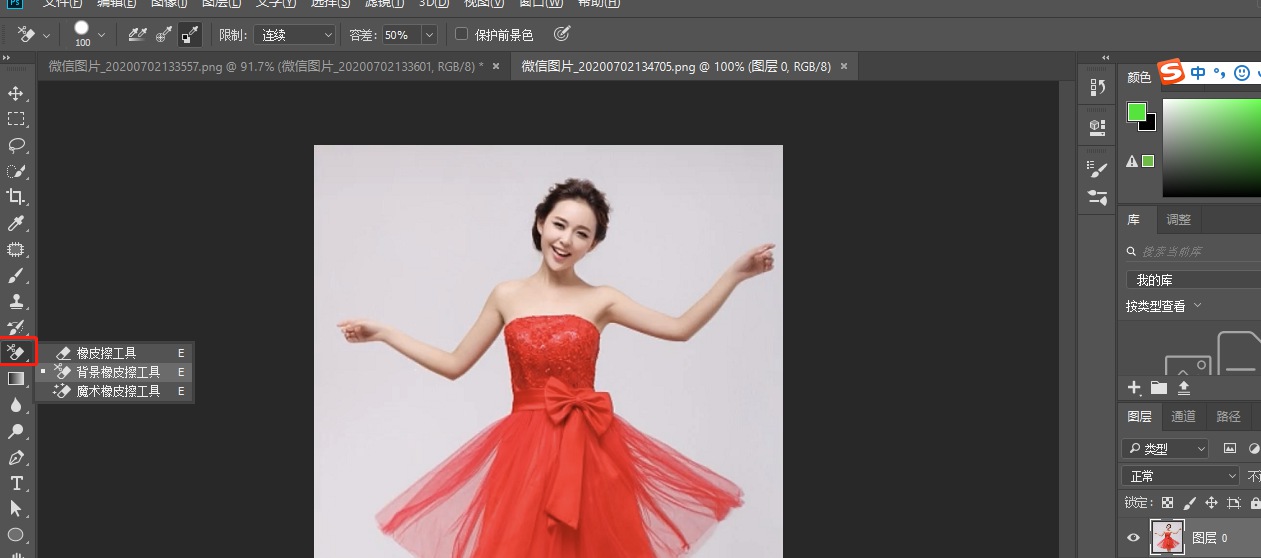Click the 容差 50% value field
This screenshot has height=558, width=1261.
tap(400, 35)
